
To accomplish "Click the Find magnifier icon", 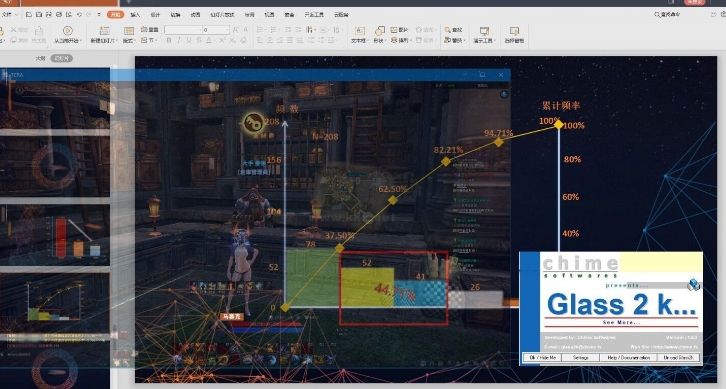I will point(448,30).
